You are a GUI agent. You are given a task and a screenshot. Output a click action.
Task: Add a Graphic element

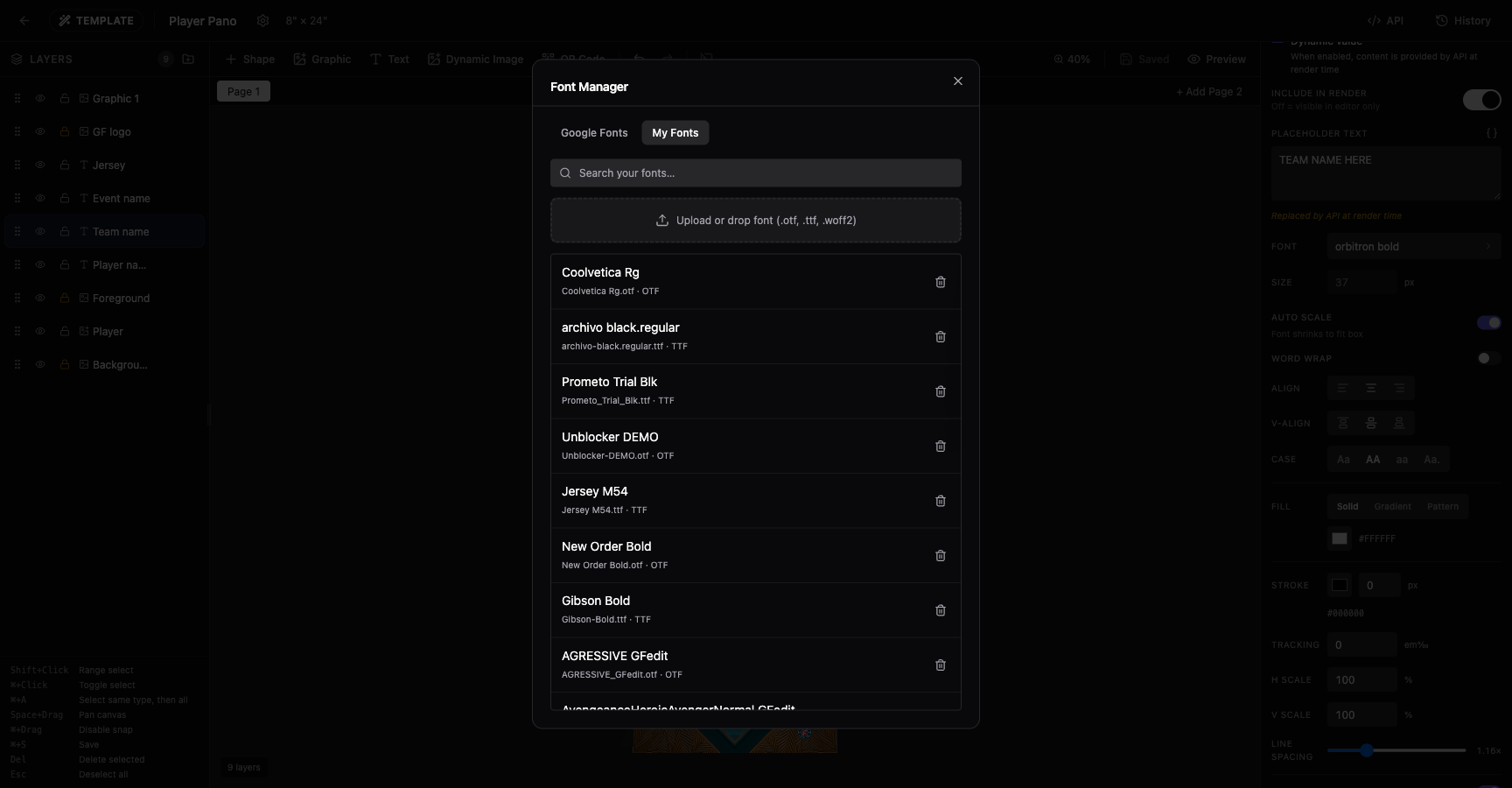point(322,60)
